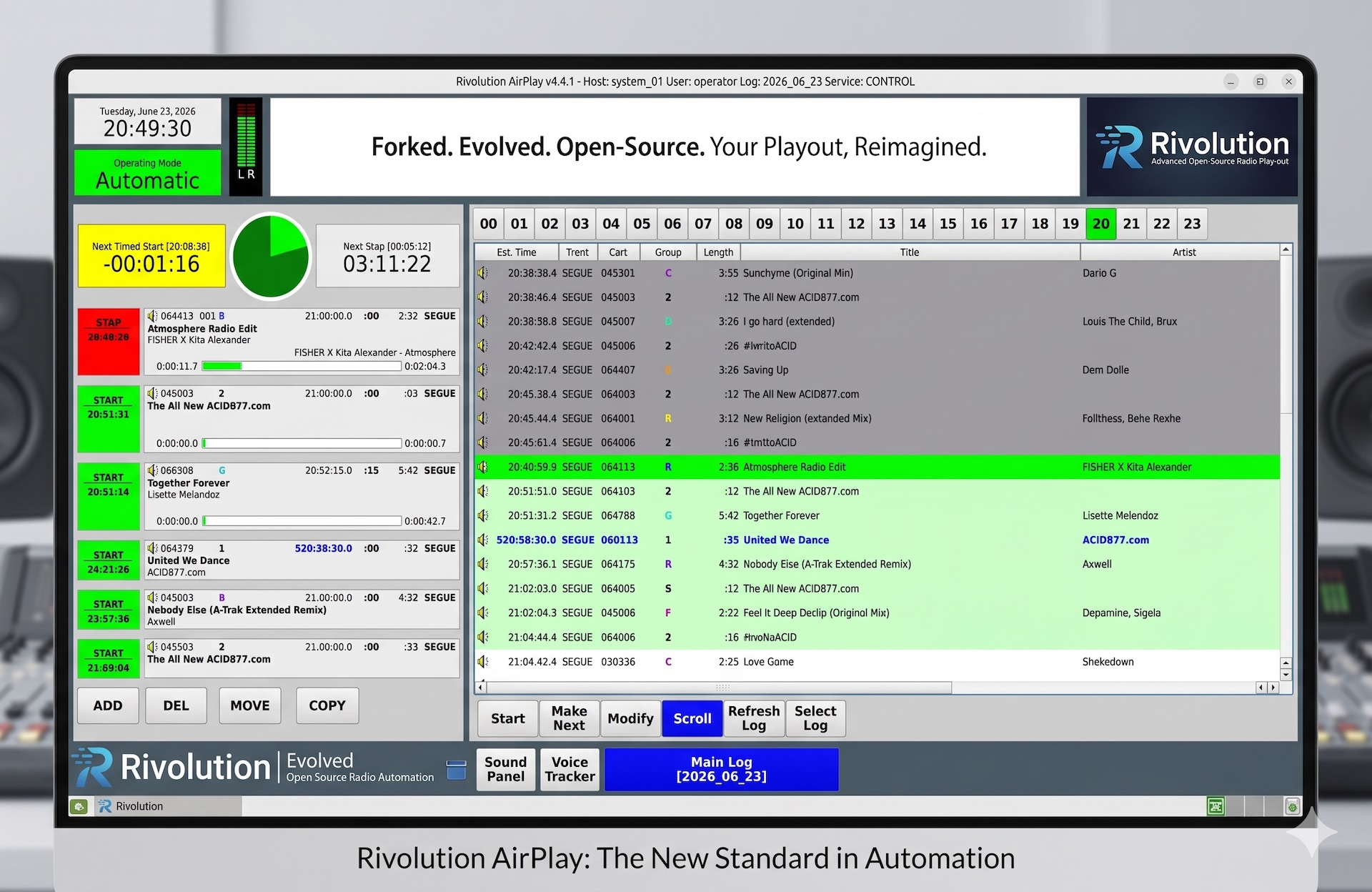The width and height of the screenshot is (1372, 892).
Task: Open the Rivolution taskbar entry
Action: tap(169, 806)
